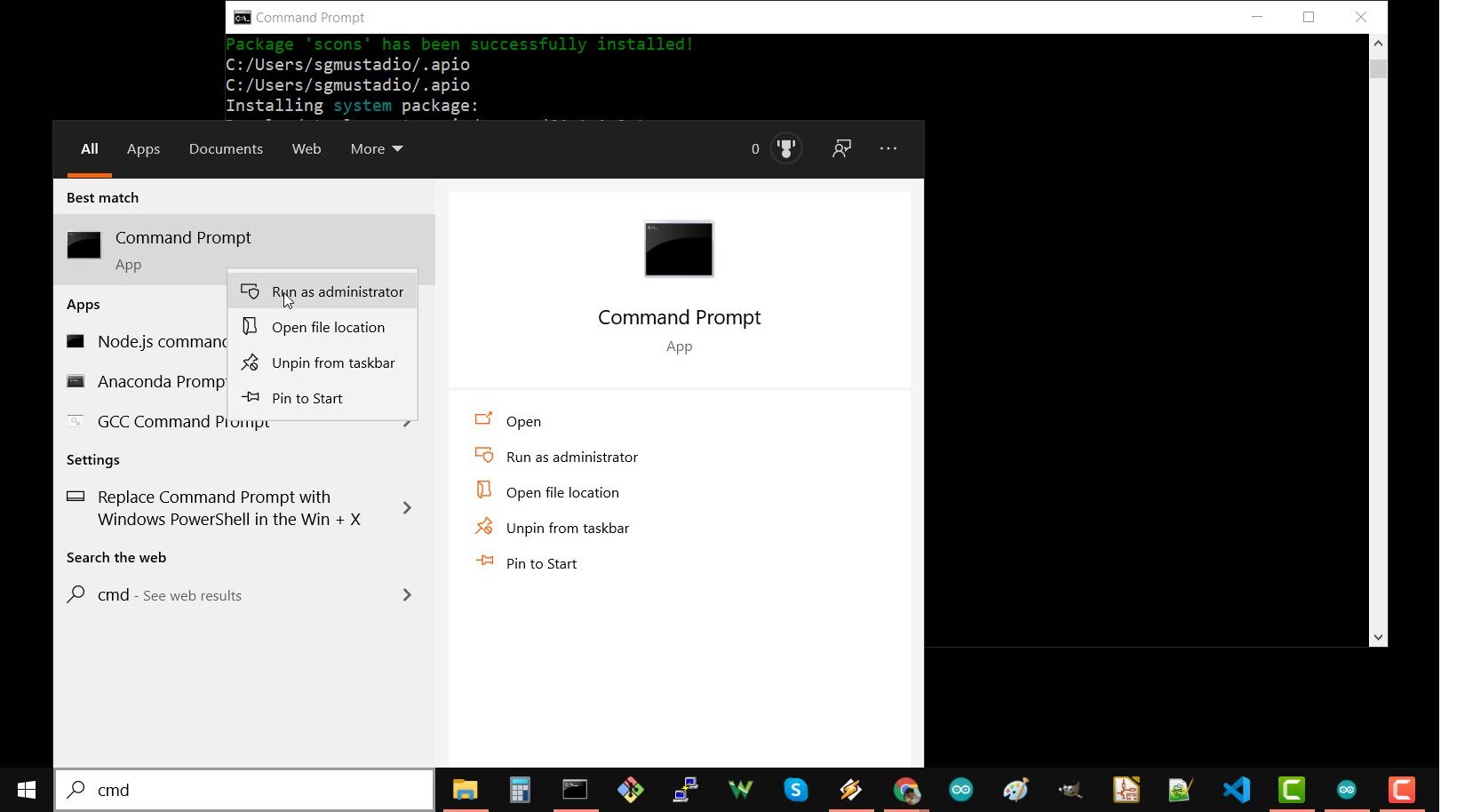Open Google Chrome from the taskbar

pos(906,790)
